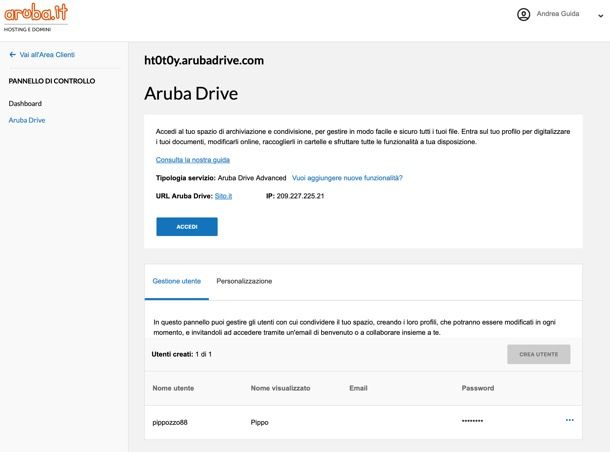Expand the account dropdown chevron

[x=601, y=16]
